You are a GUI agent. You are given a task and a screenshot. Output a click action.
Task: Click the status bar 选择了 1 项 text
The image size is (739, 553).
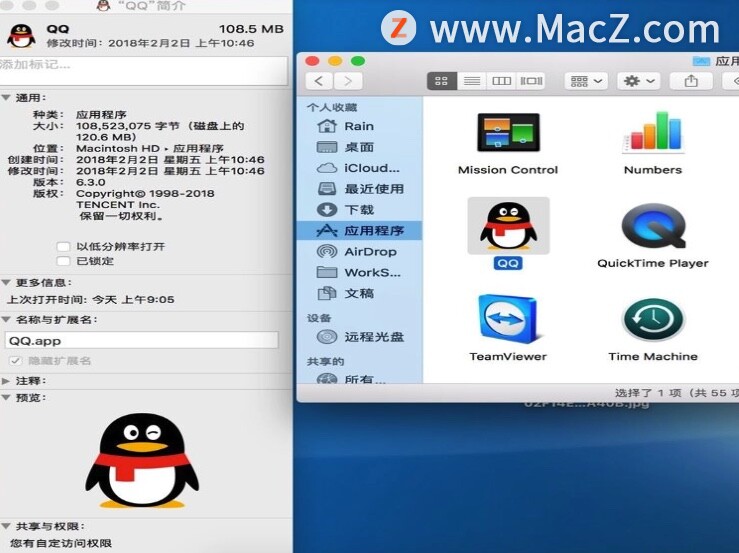[676, 393]
